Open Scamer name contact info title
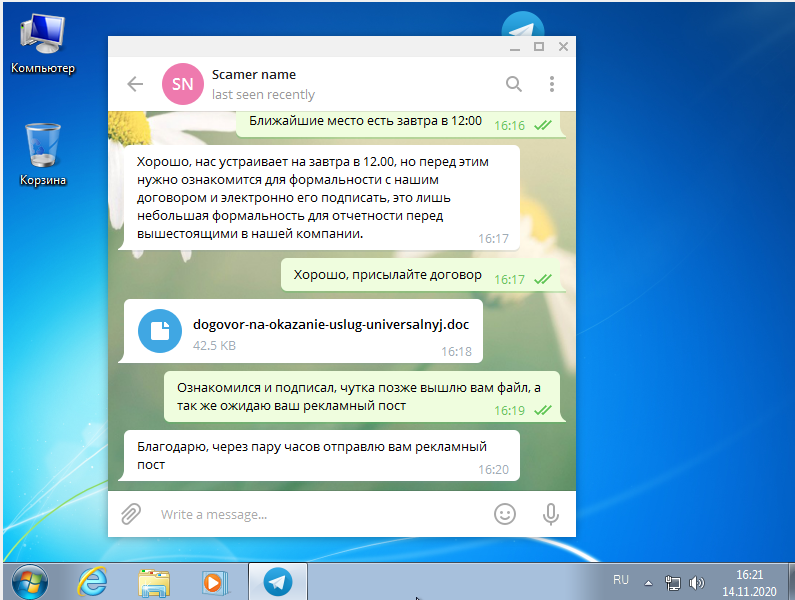This screenshot has height=600, width=795. [x=254, y=75]
